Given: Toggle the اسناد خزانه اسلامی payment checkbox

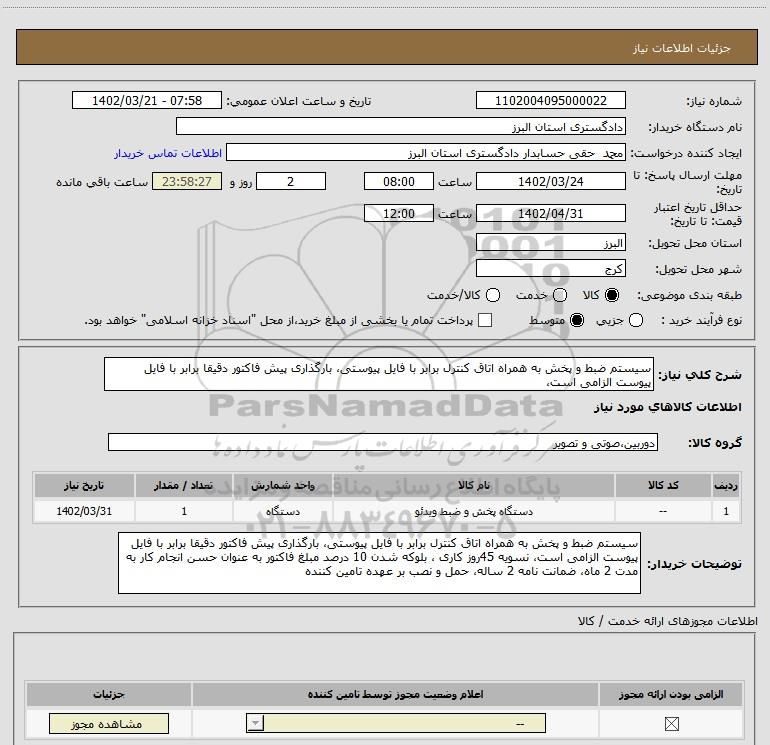Looking at the screenshot, I should [x=485, y=320].
